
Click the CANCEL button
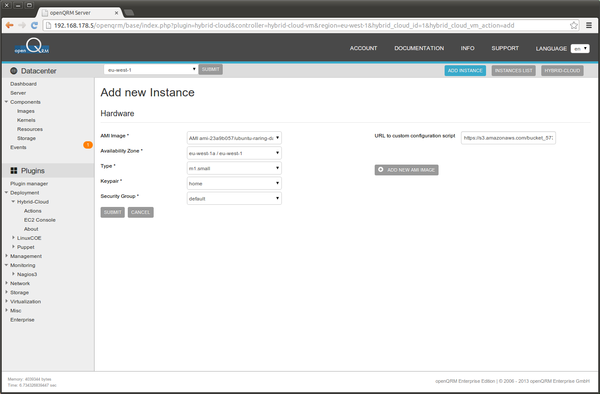click(140, 212)
